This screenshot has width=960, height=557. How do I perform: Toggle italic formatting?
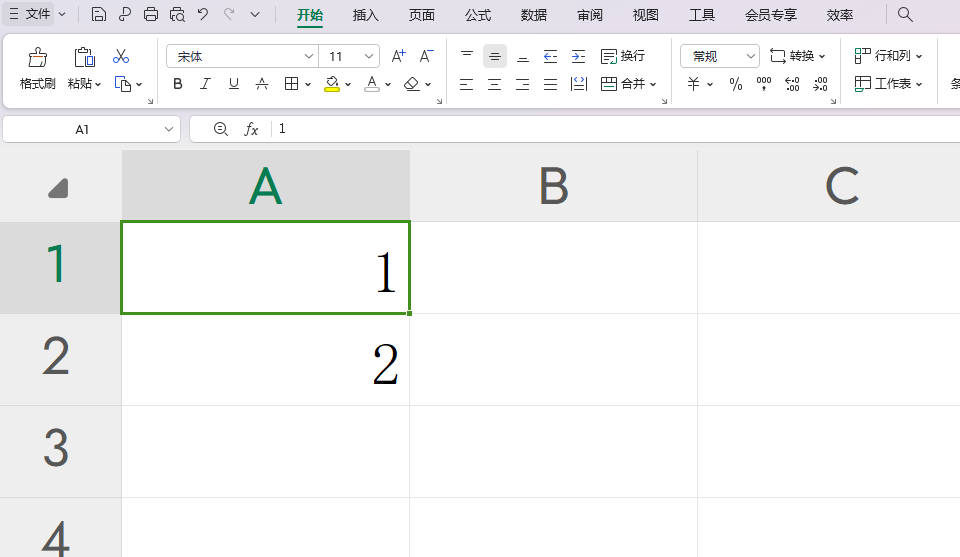point(205,84)
